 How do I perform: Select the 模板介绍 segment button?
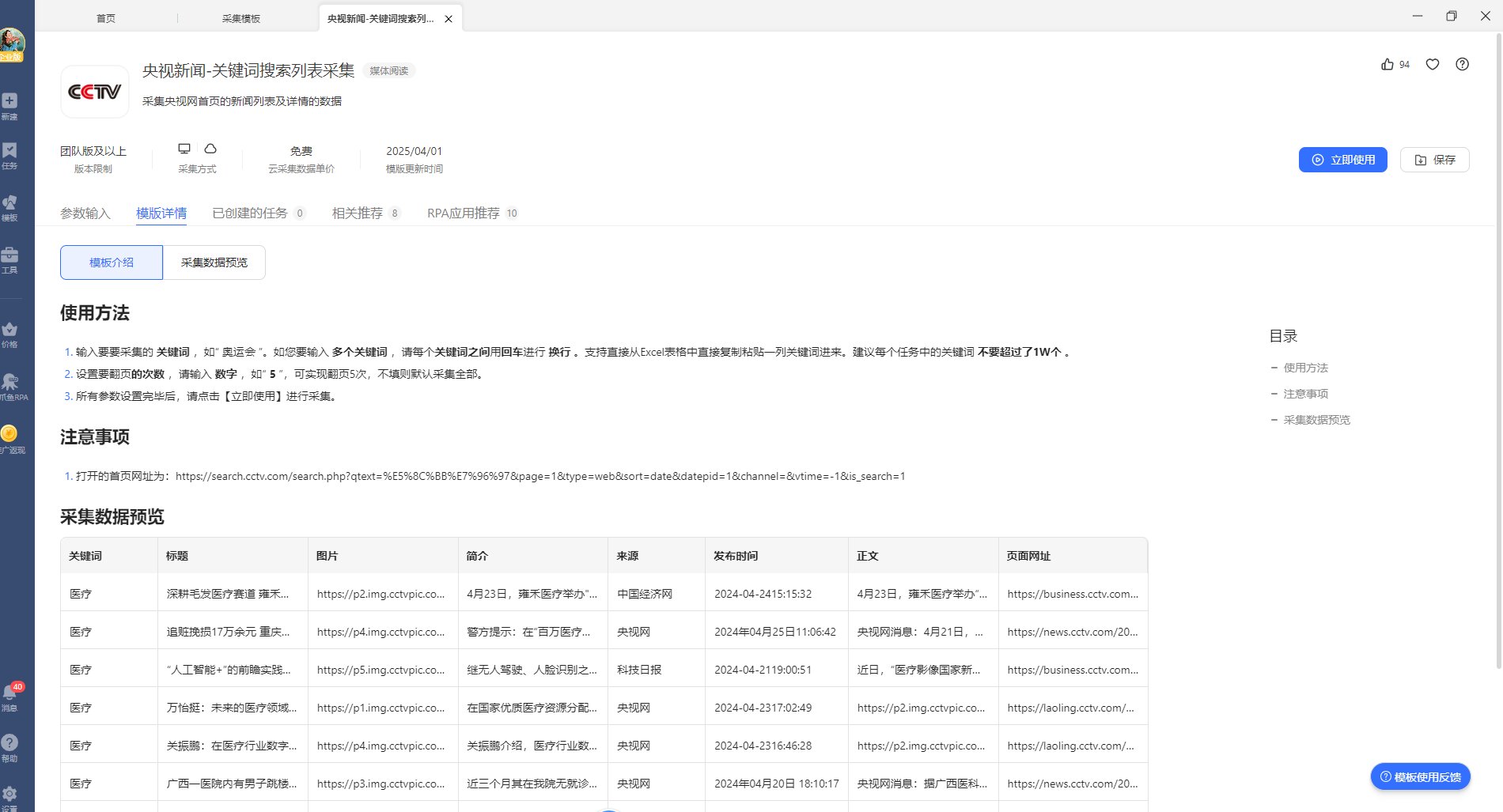112,262
